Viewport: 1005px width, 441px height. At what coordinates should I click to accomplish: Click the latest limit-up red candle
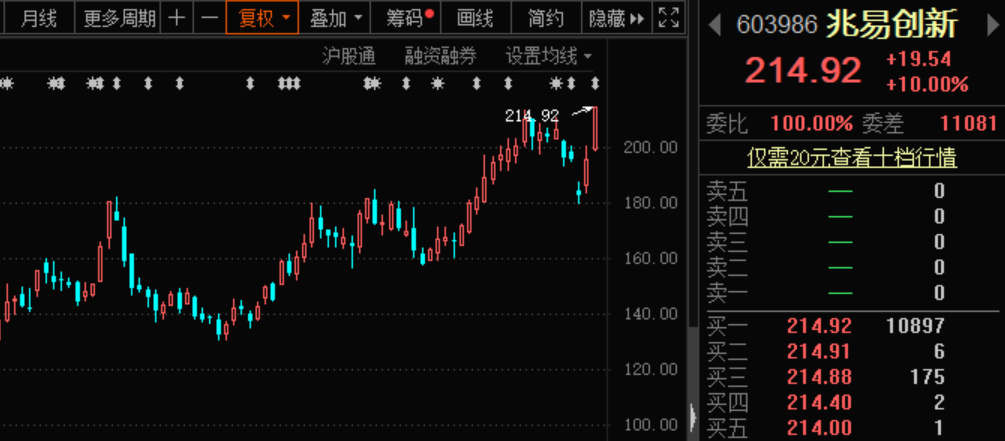pos(595,128)
